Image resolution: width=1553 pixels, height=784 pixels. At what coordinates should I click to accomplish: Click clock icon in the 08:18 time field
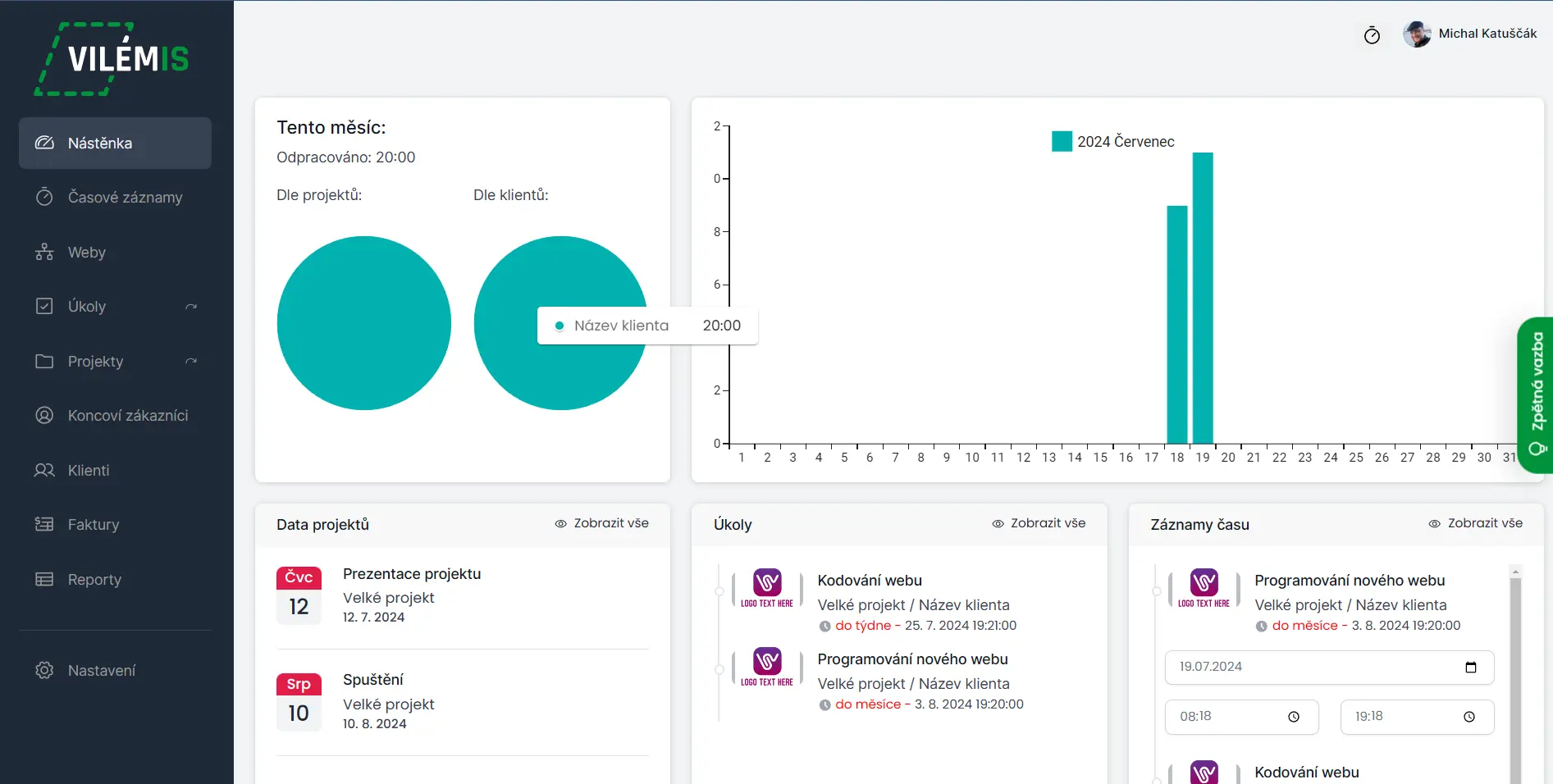coord(1294,717)
